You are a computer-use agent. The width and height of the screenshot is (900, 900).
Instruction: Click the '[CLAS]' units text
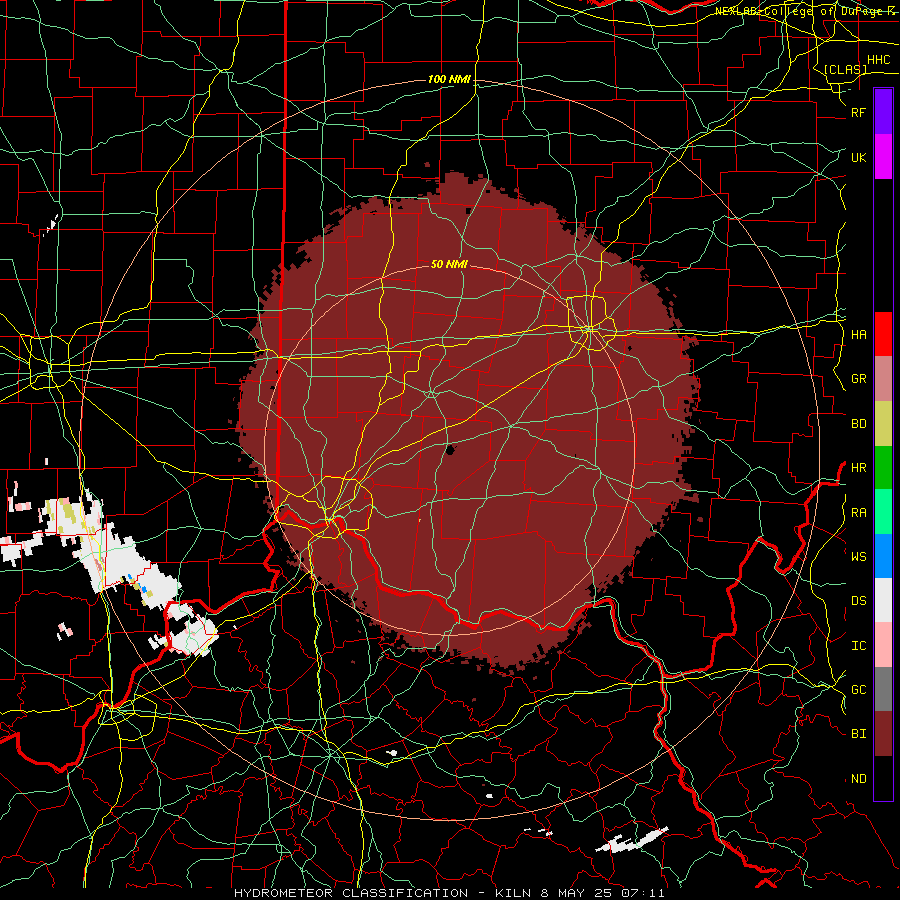(845, 69)
